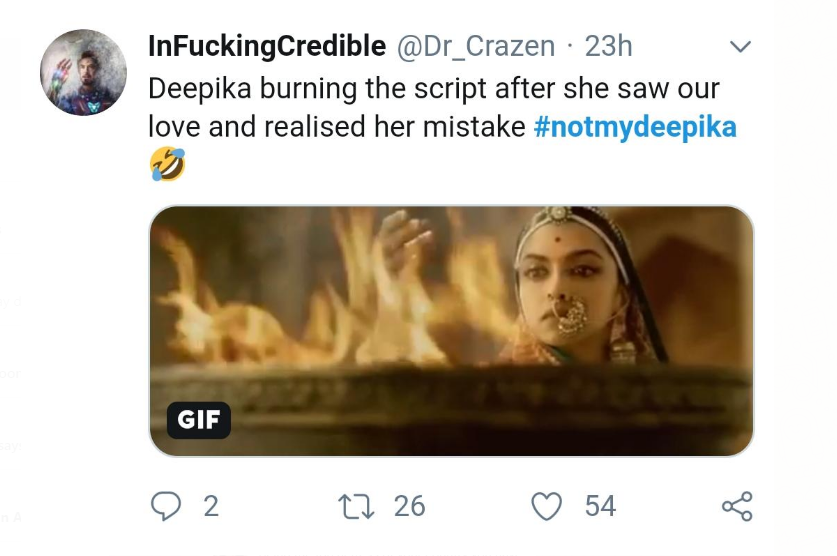The image size is (837, 556).
Task: Click the reply speech bubble icon
Action: tap(166, 506)
